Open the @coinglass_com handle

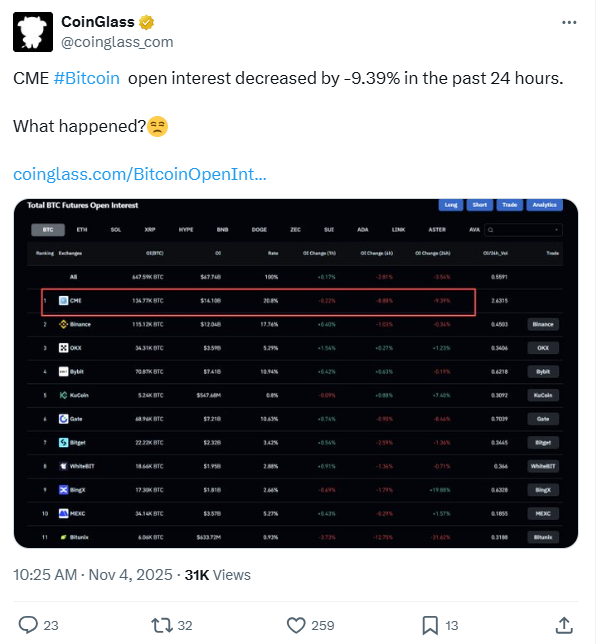pyautogui.click(x=117, y=41)
